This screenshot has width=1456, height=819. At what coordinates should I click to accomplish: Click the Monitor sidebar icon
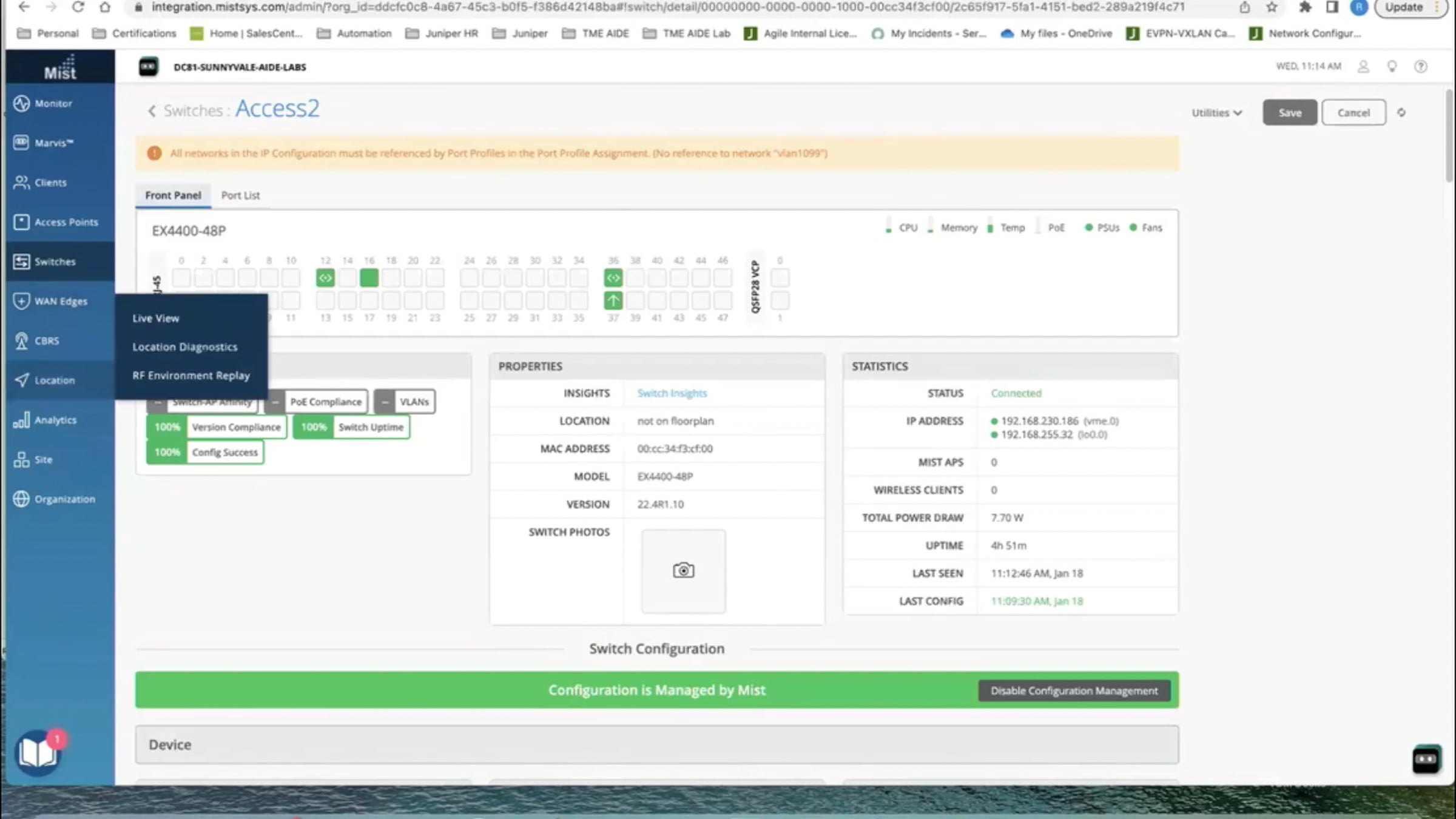(x=21, y=104)
